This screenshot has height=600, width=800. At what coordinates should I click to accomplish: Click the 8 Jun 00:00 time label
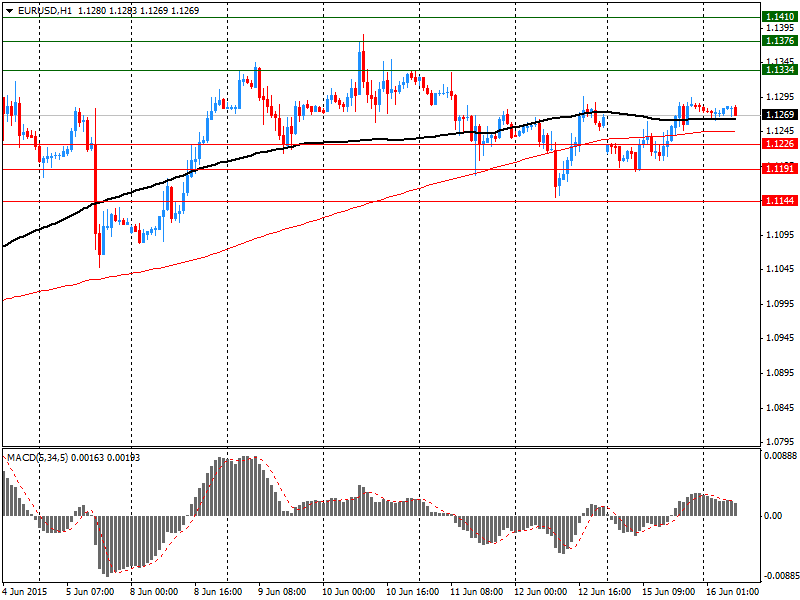[x=154, y=592]
